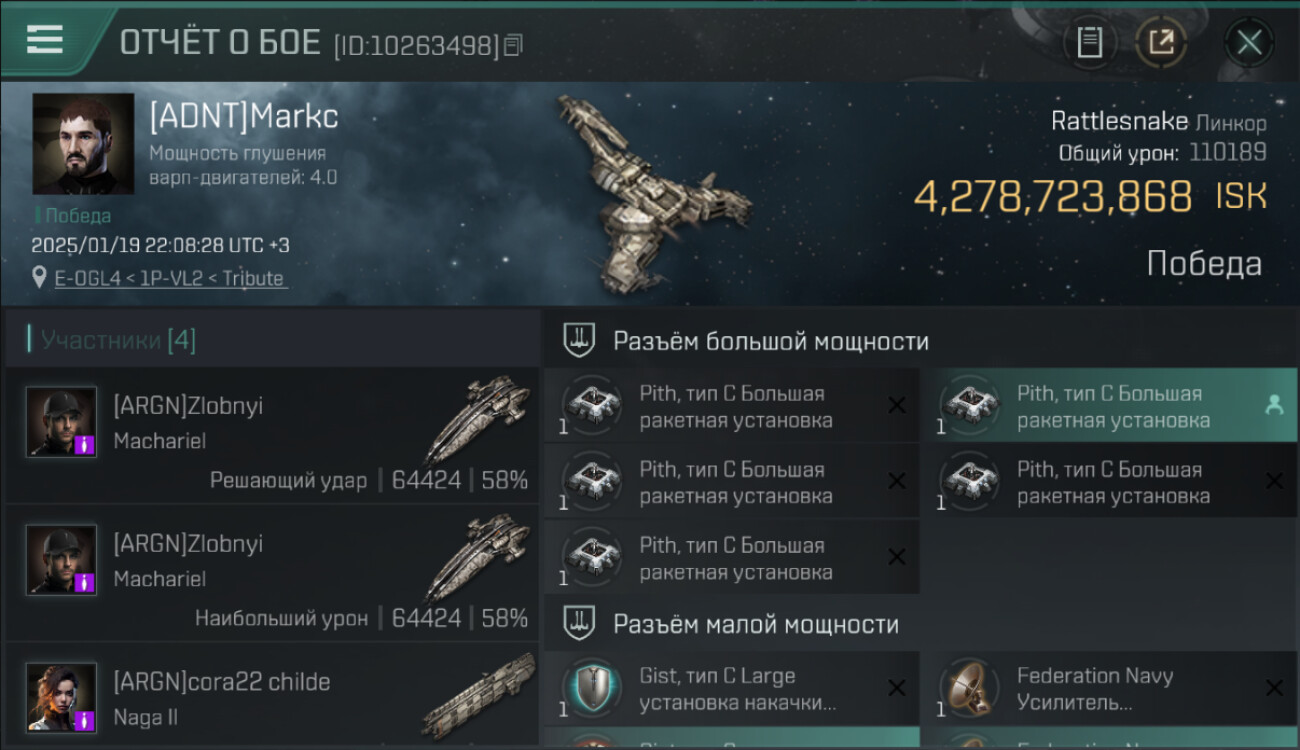Click the person icon on highlighted launcher
Screen dimensions: 1300x750
(x=1274, y=405)
